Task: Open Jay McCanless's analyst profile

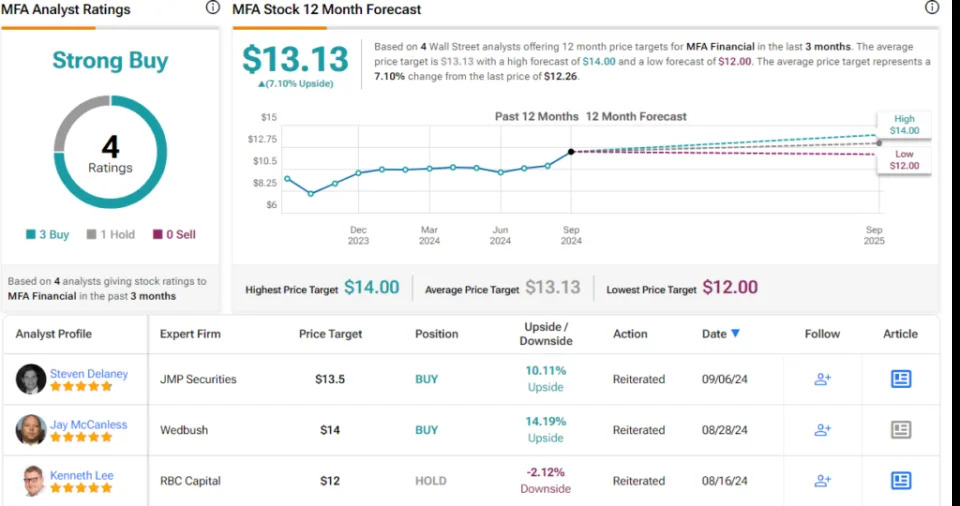Action: tap(89, 425)
